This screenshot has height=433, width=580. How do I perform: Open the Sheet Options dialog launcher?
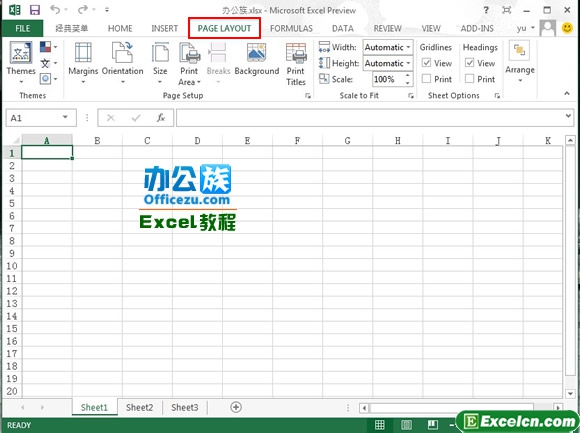(497, 96)
